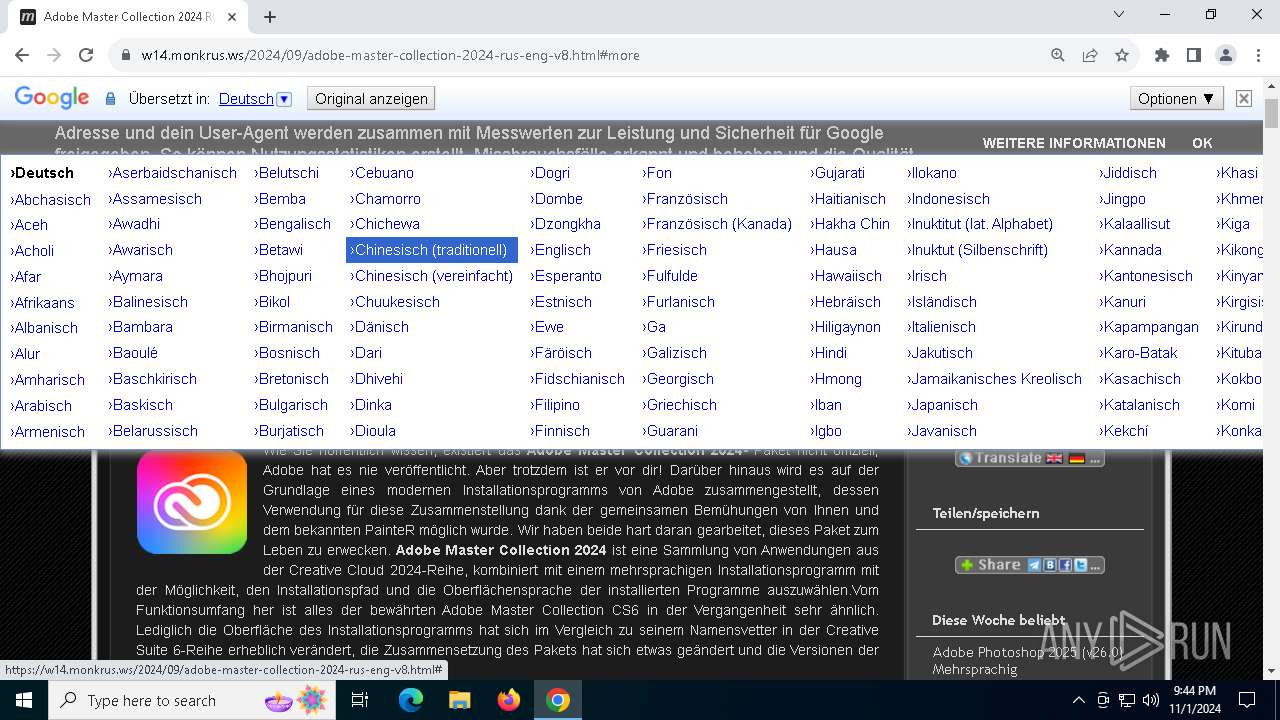The height and width of the screenshot is (720, 1280).
Task: Click the share page icon in address bar
Action: [x=1090, y=55]
